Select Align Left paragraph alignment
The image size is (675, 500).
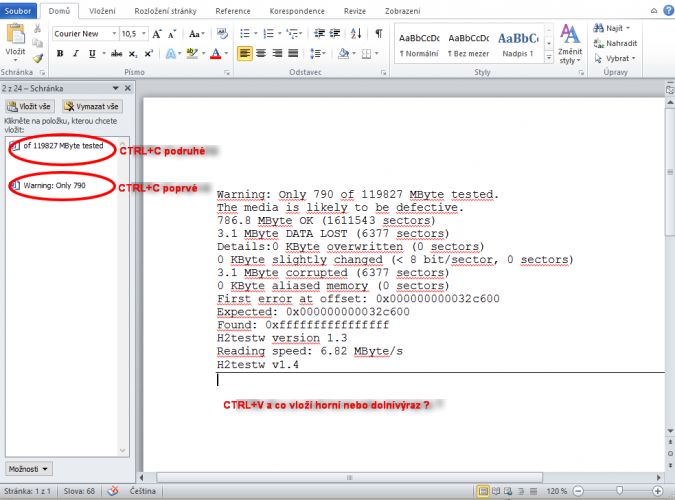(245, 53)
